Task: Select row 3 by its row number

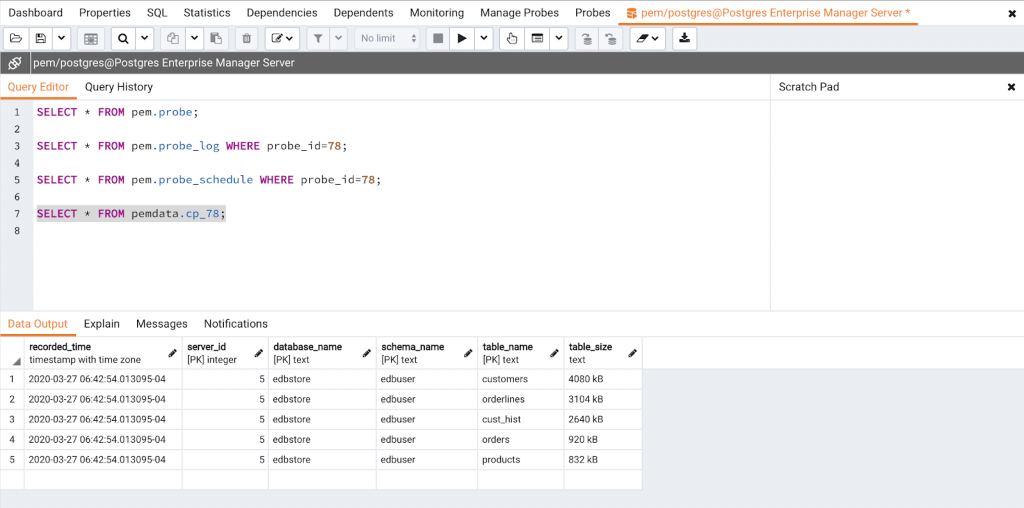Action: pos(12,420)
